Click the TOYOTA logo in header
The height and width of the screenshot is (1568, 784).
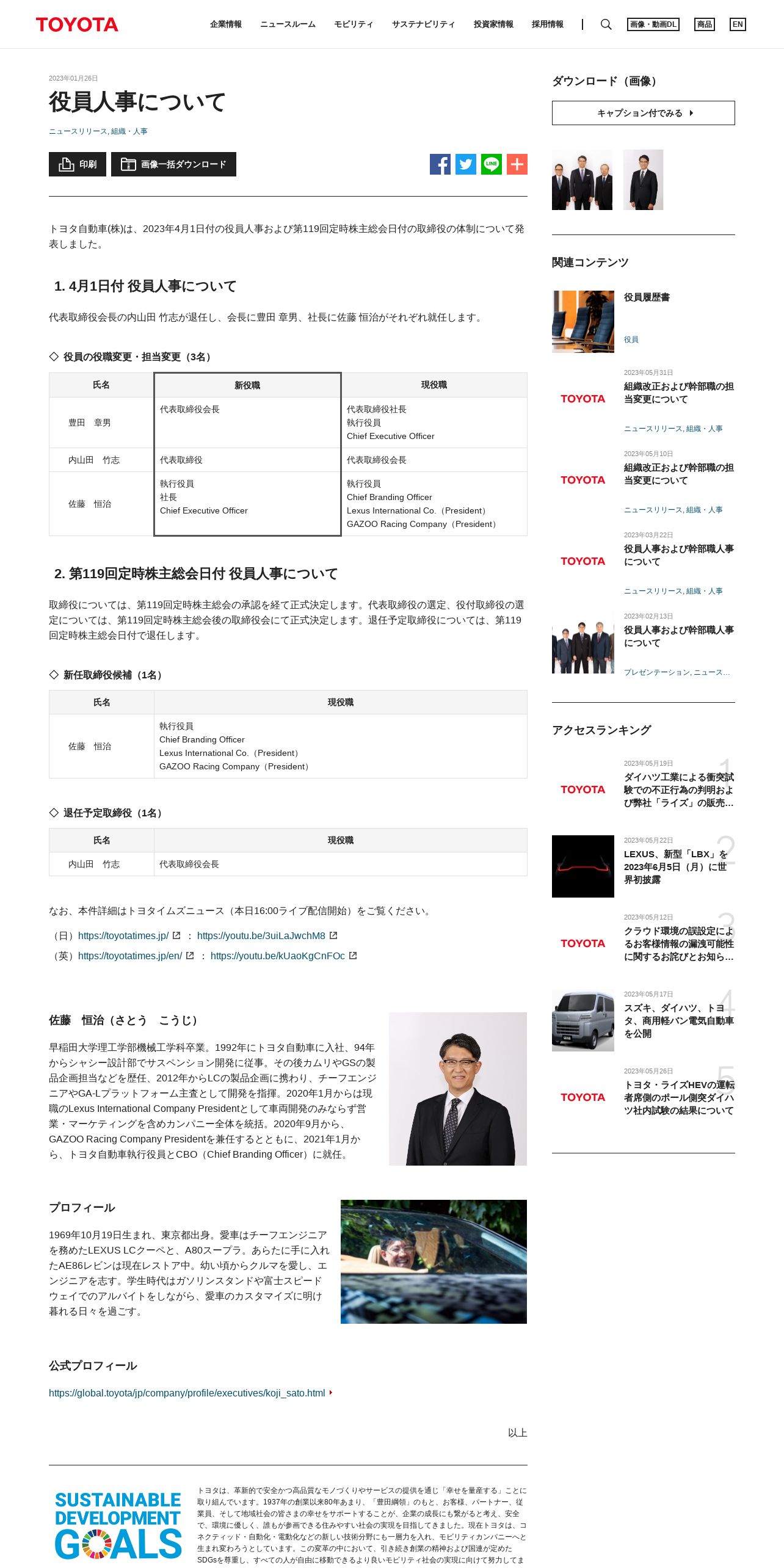click(x=77, y=24)
